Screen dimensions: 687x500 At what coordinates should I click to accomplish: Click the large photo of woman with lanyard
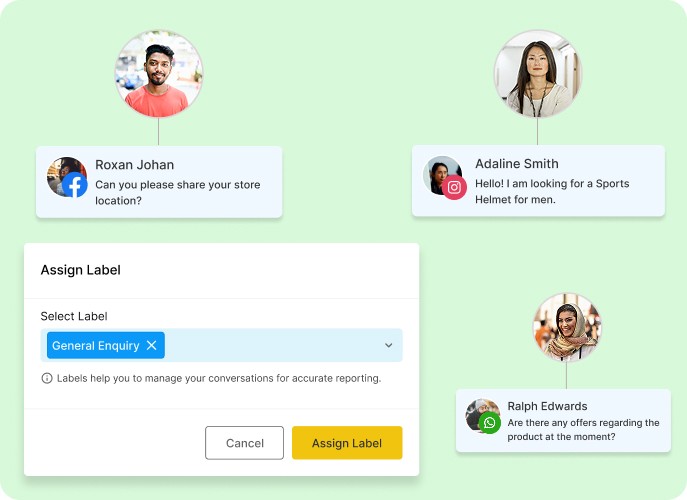538,73
